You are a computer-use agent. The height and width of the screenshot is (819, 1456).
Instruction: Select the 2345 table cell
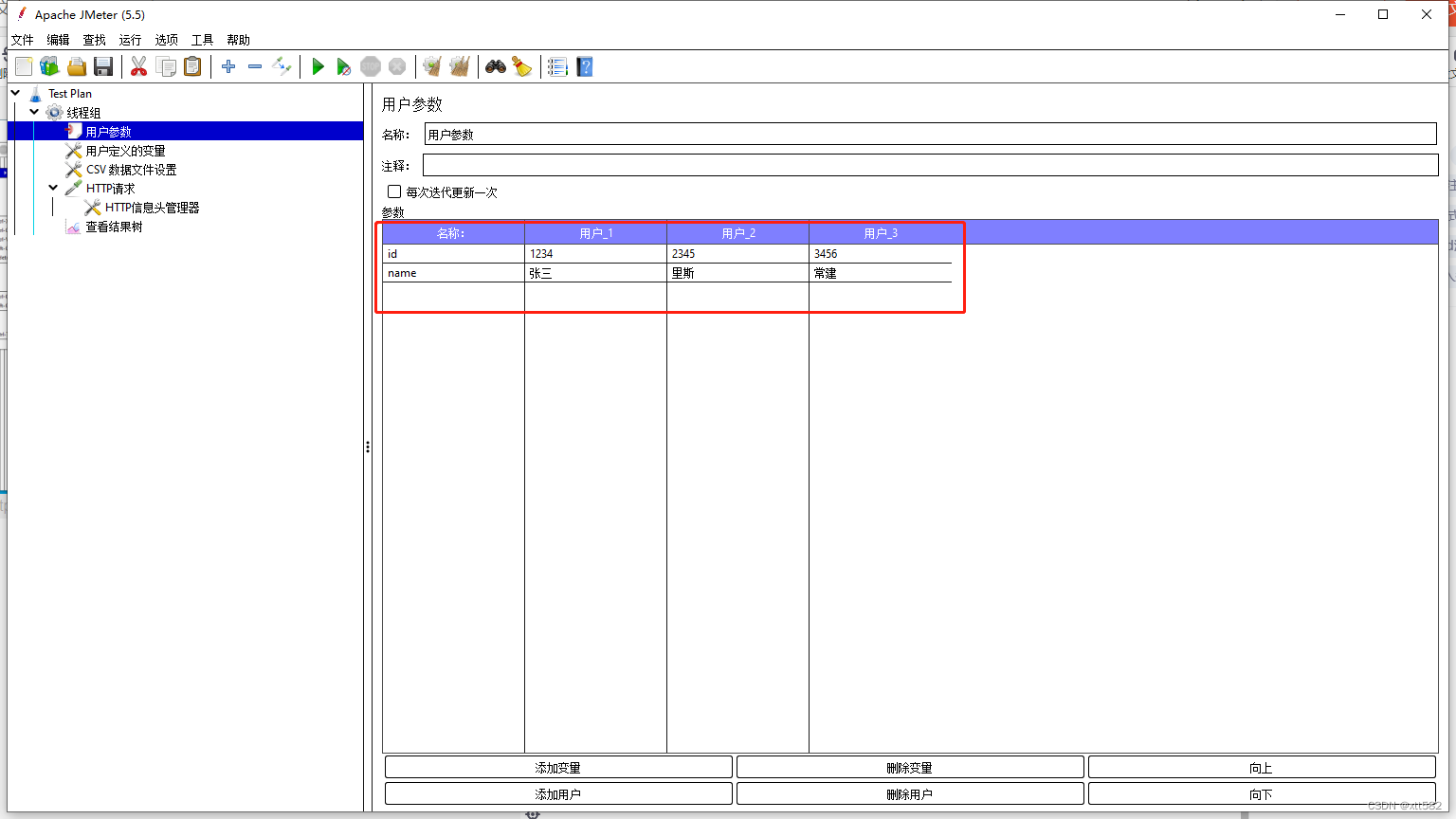click(x=737, y=253)
